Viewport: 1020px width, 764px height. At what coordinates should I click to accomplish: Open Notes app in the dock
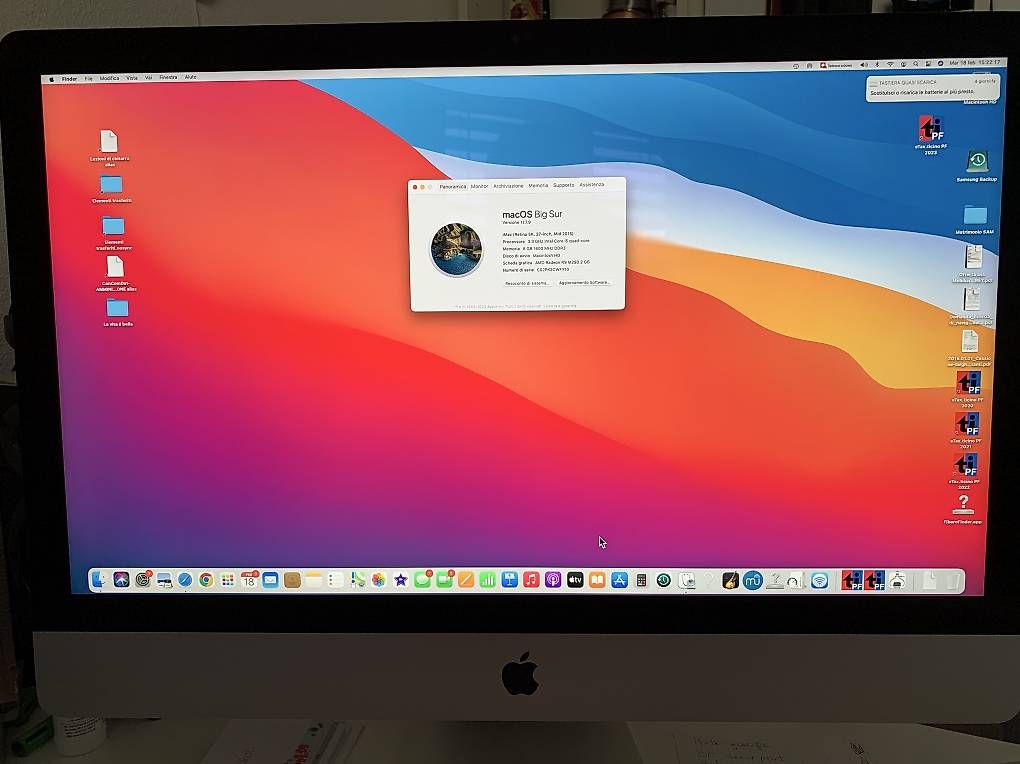(x=314, y=580)
